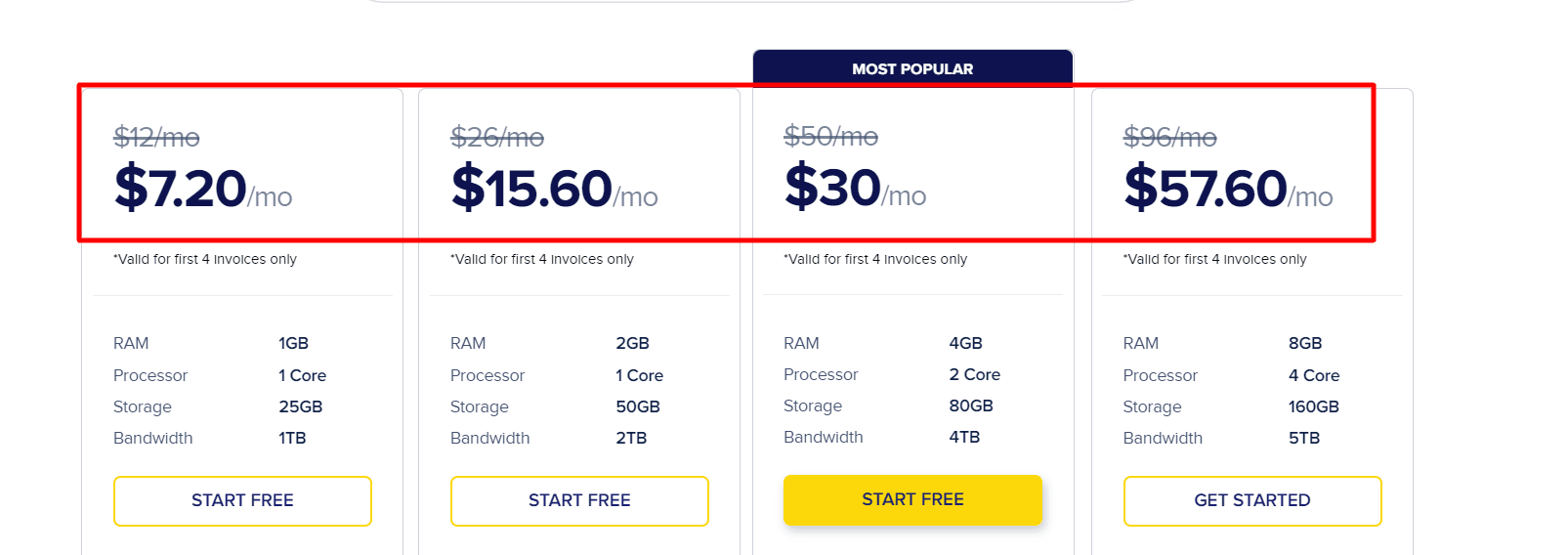1568x555 pixels.
Task: Click the 160GB Storage value
Action: pos(1313,406)
